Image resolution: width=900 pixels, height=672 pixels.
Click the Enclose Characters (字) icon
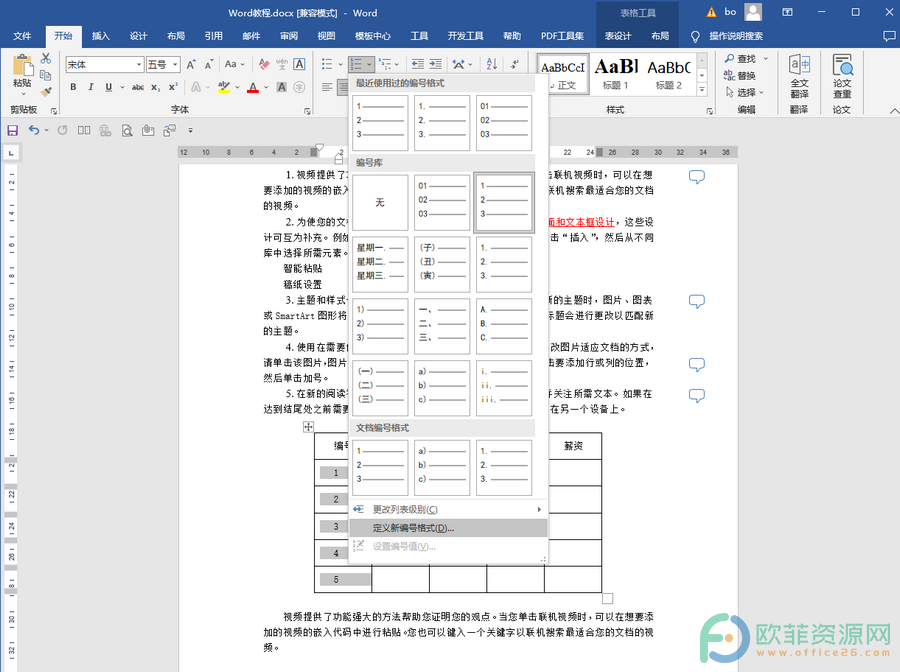coord(299,87)
